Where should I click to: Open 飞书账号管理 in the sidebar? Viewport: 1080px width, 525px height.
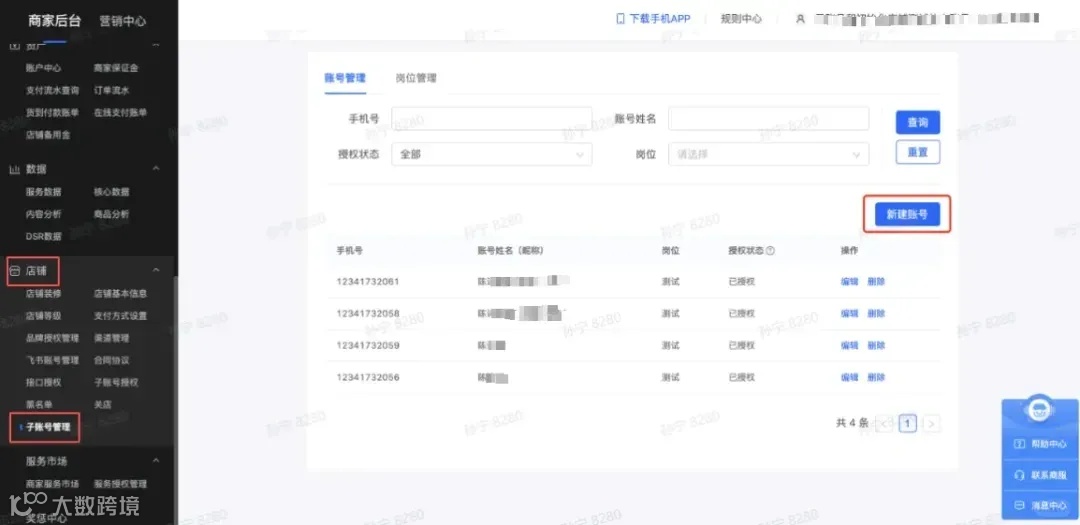52,360
